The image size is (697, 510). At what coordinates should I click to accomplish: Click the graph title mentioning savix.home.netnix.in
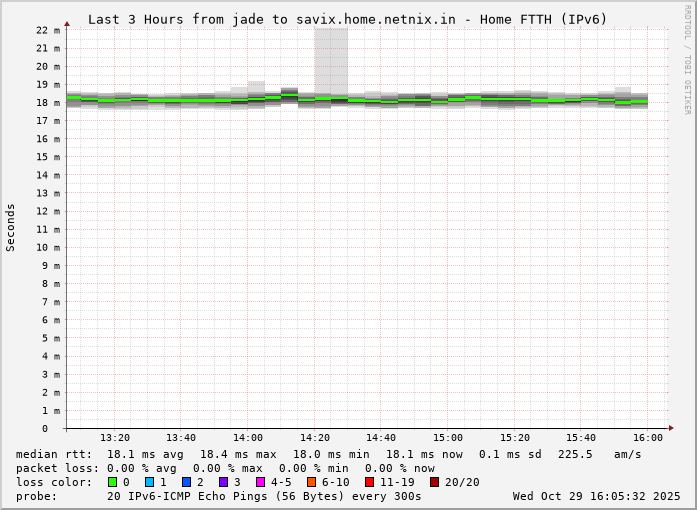(x=347, y=19)
